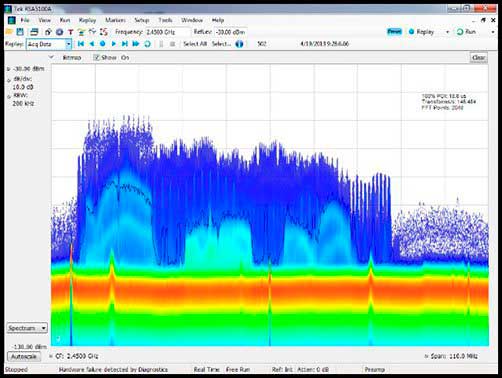Click the Save floppy disk icon
502x378 pixels.
click(x=20, y=32)
